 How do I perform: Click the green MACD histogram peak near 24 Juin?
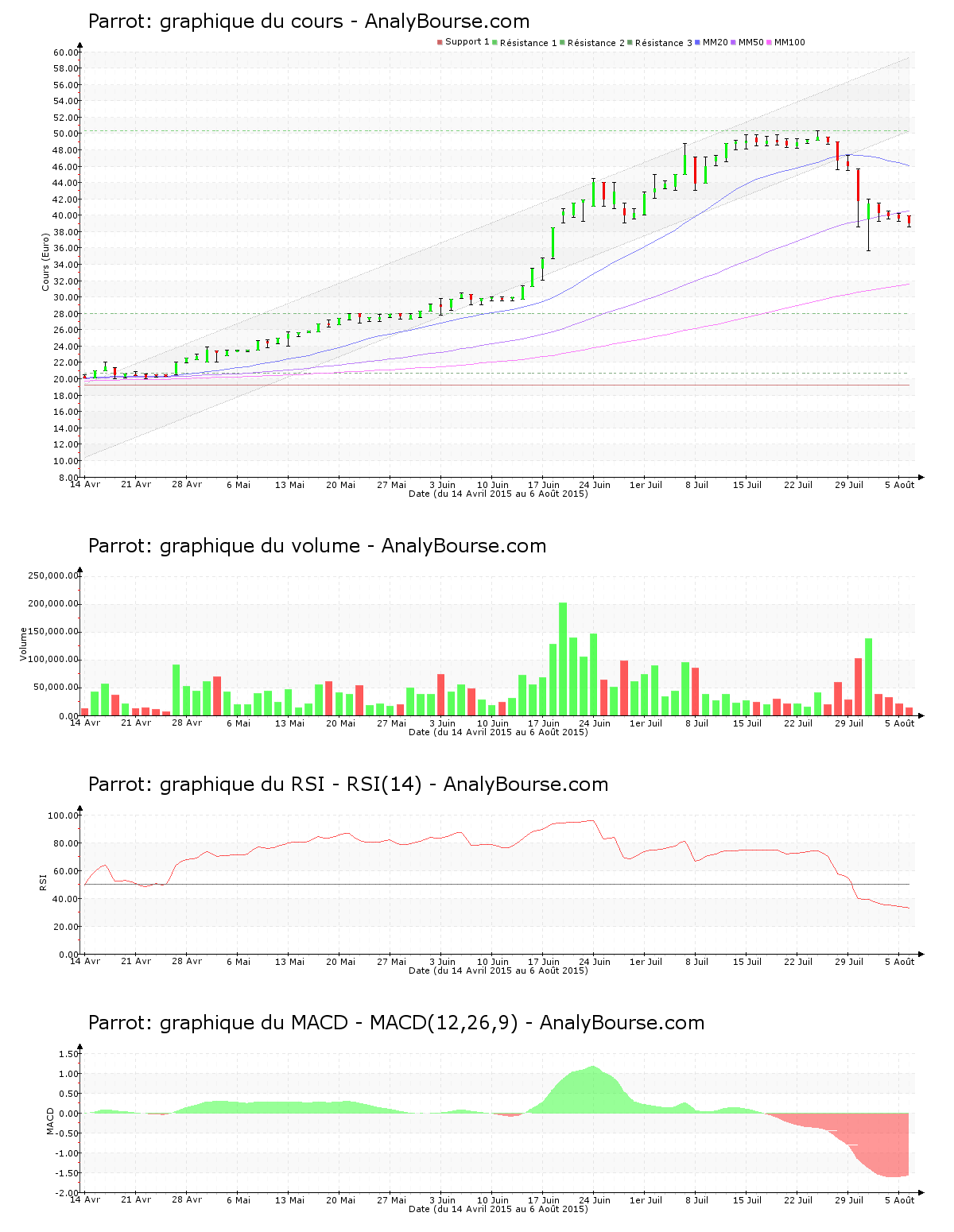point(592,1090)
